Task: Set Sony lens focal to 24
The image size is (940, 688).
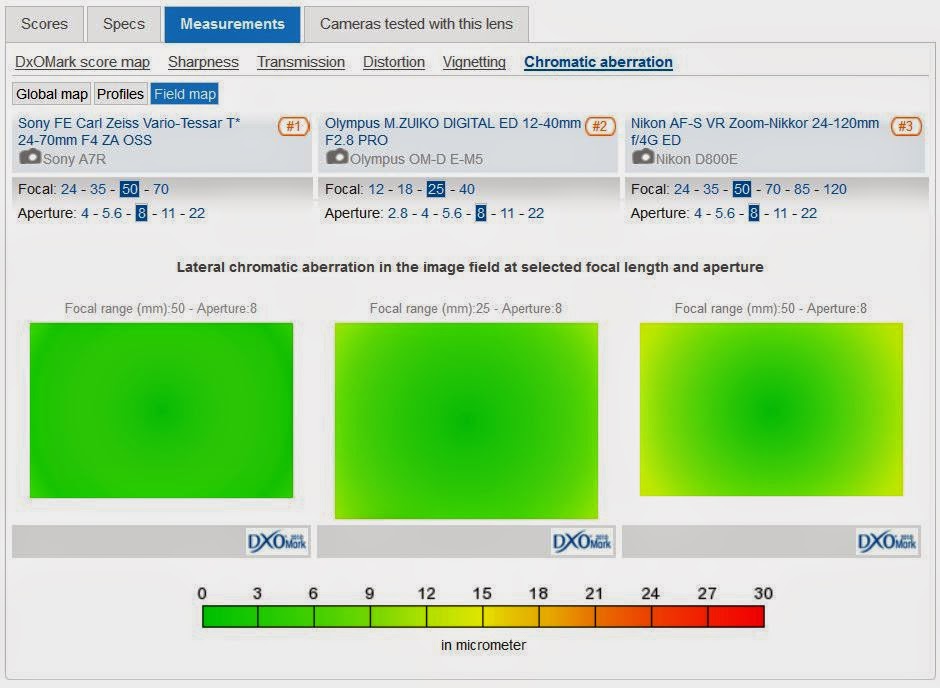Action: pyautogui.click(x=69, y=189)
